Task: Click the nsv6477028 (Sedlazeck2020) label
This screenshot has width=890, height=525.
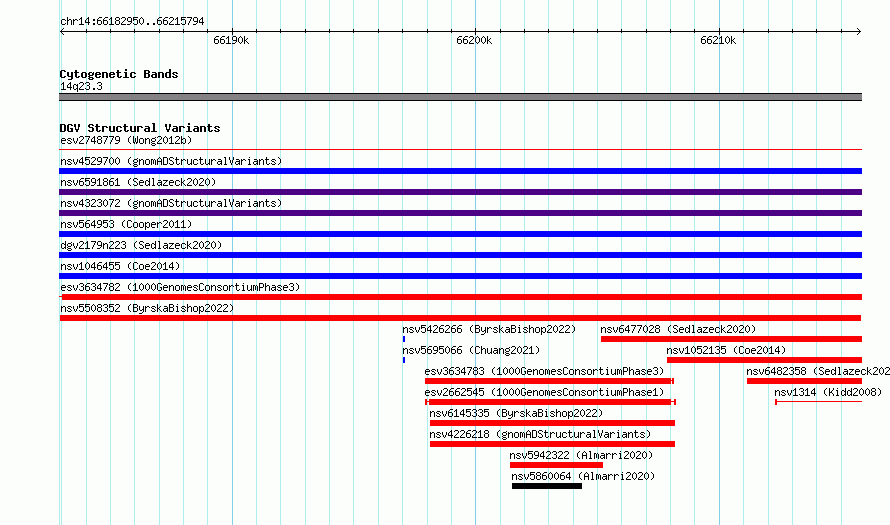Action: pos(678,329)
